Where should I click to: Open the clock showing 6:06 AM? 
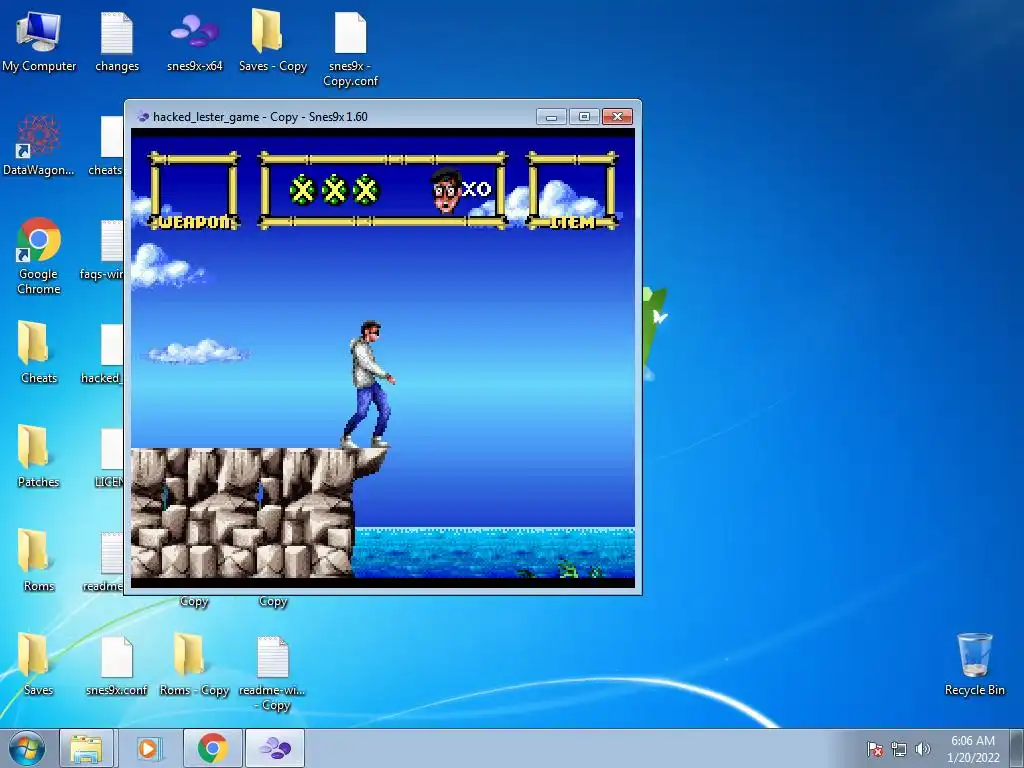tap(973, 748)
